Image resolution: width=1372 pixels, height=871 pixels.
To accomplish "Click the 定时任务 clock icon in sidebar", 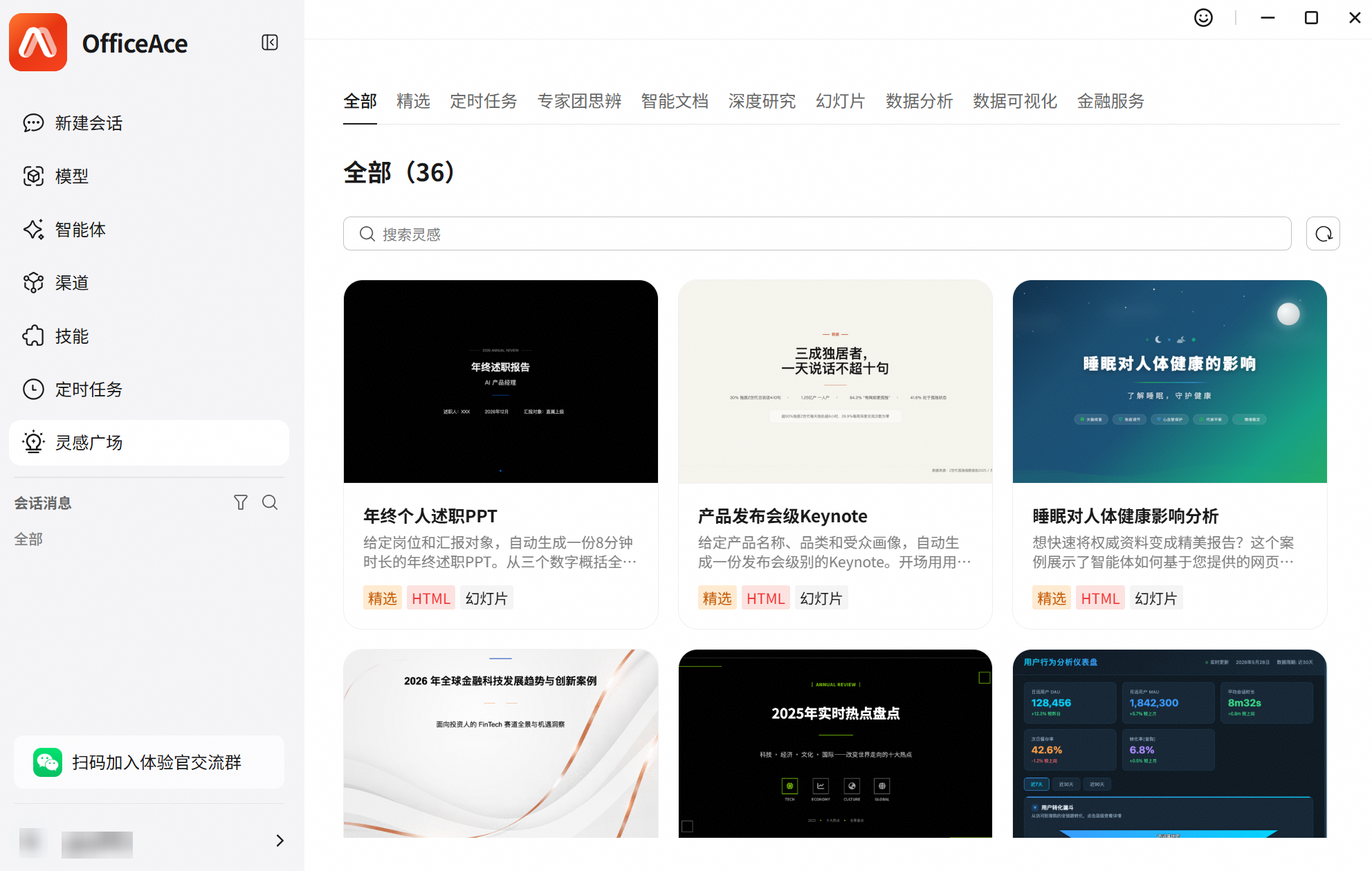I will pos(33,389).
